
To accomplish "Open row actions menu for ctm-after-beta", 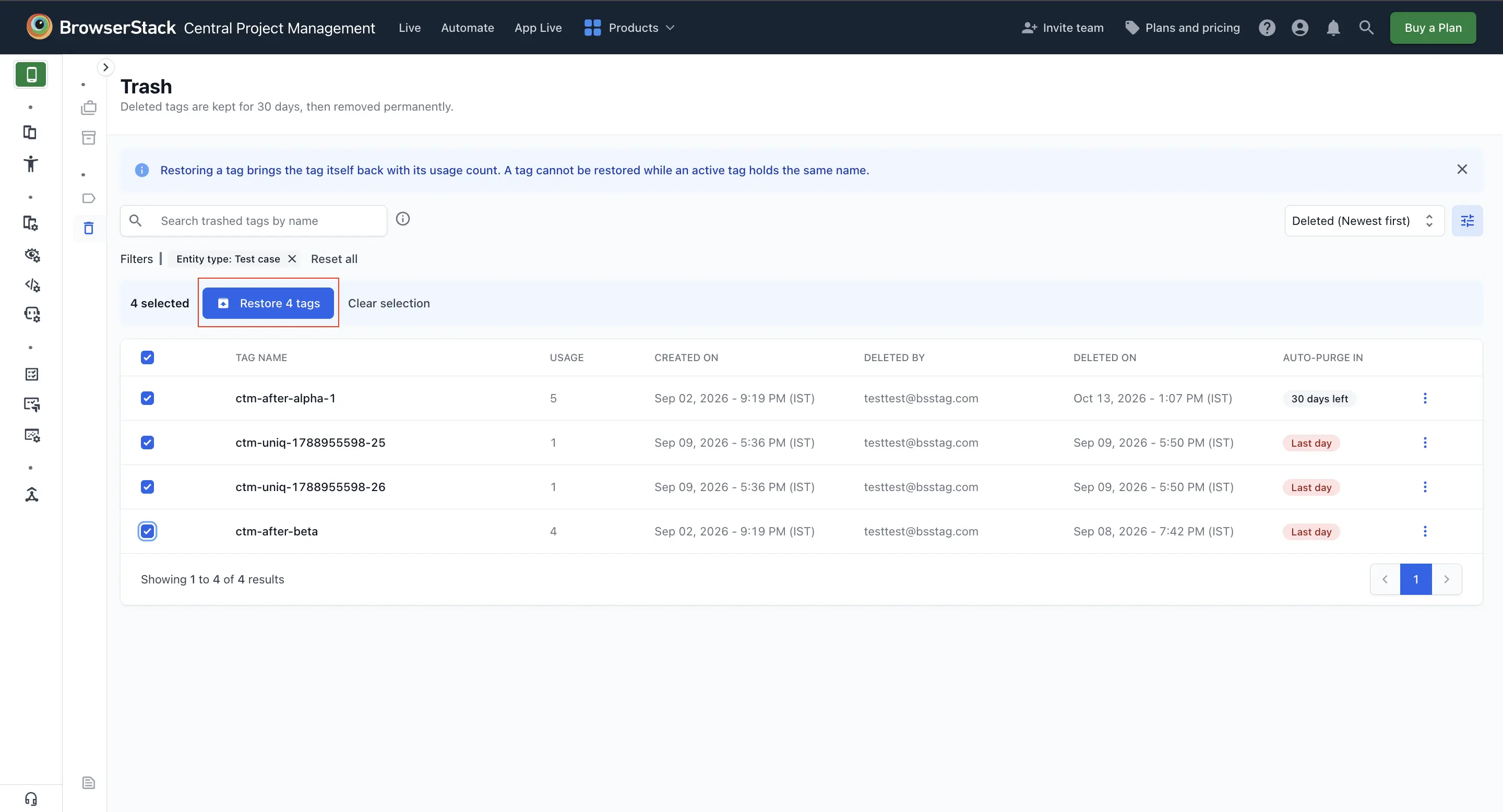I will [1425, 531].
